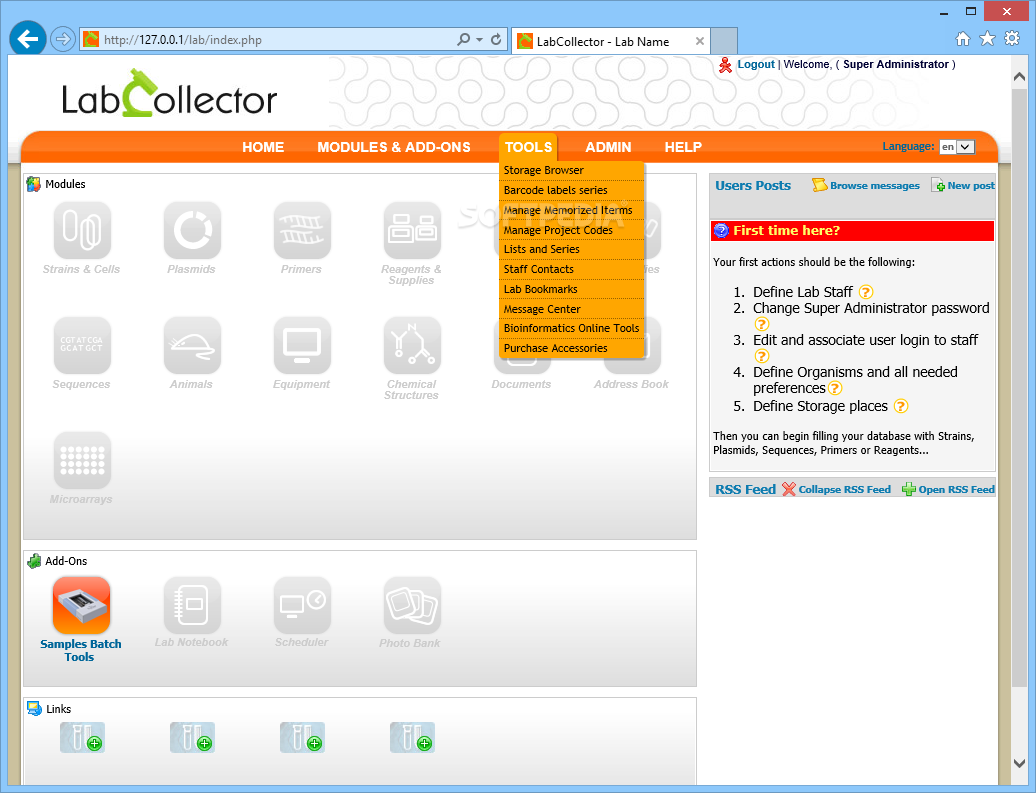Click Open RSS Feed link
Viewport: 1036px width, 793px height.
coord(956,490)
